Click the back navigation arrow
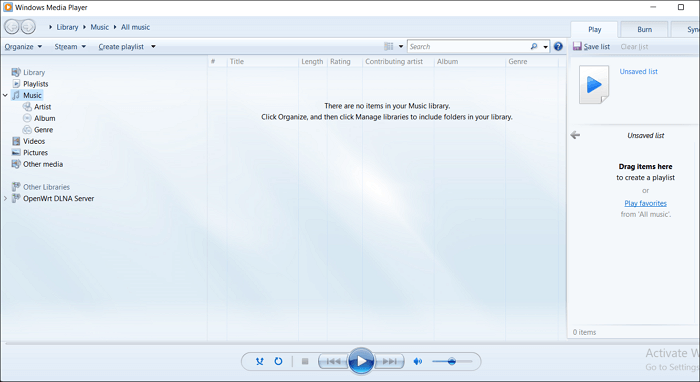Image resolution: width=700 pixels, height=382 pixels. tap(12, 27)
